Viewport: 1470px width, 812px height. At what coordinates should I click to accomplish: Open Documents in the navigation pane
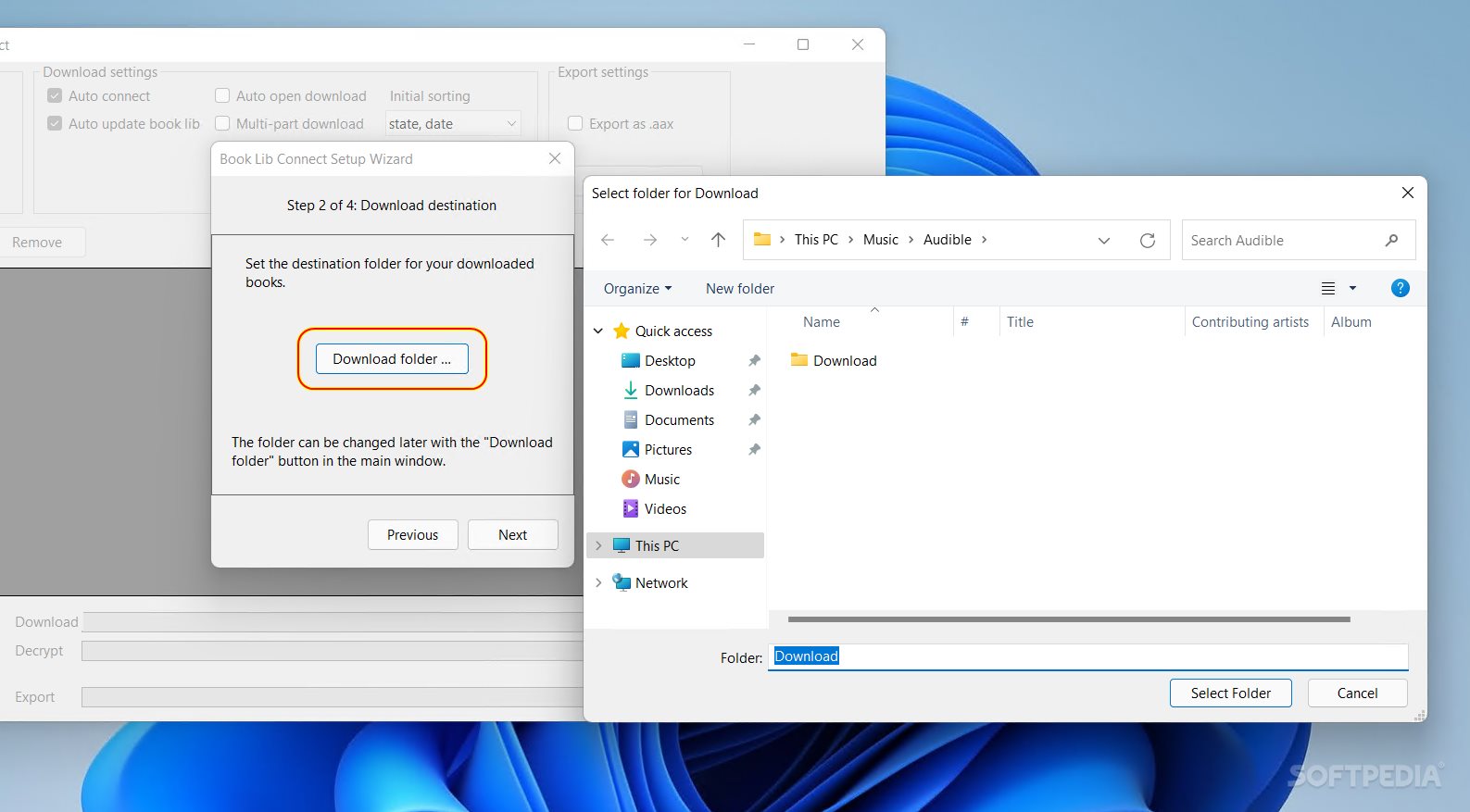click(x=679, y=419)
